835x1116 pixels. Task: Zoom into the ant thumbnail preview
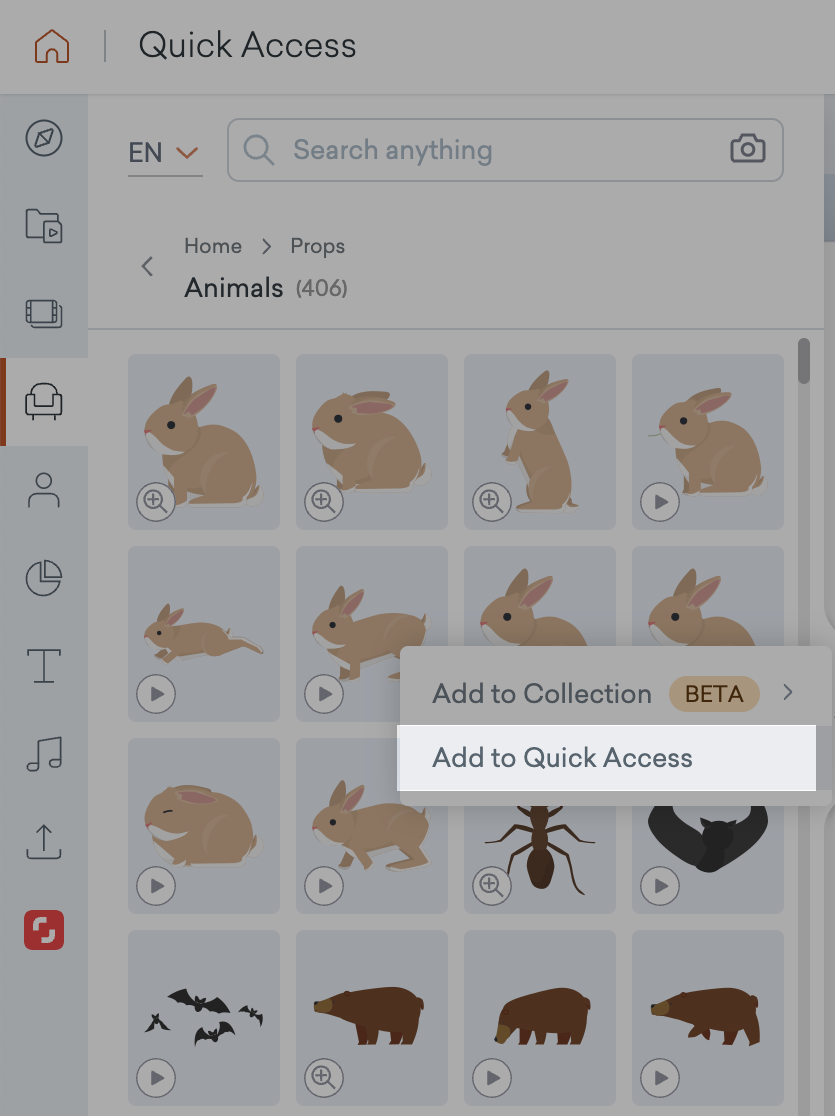491,885
